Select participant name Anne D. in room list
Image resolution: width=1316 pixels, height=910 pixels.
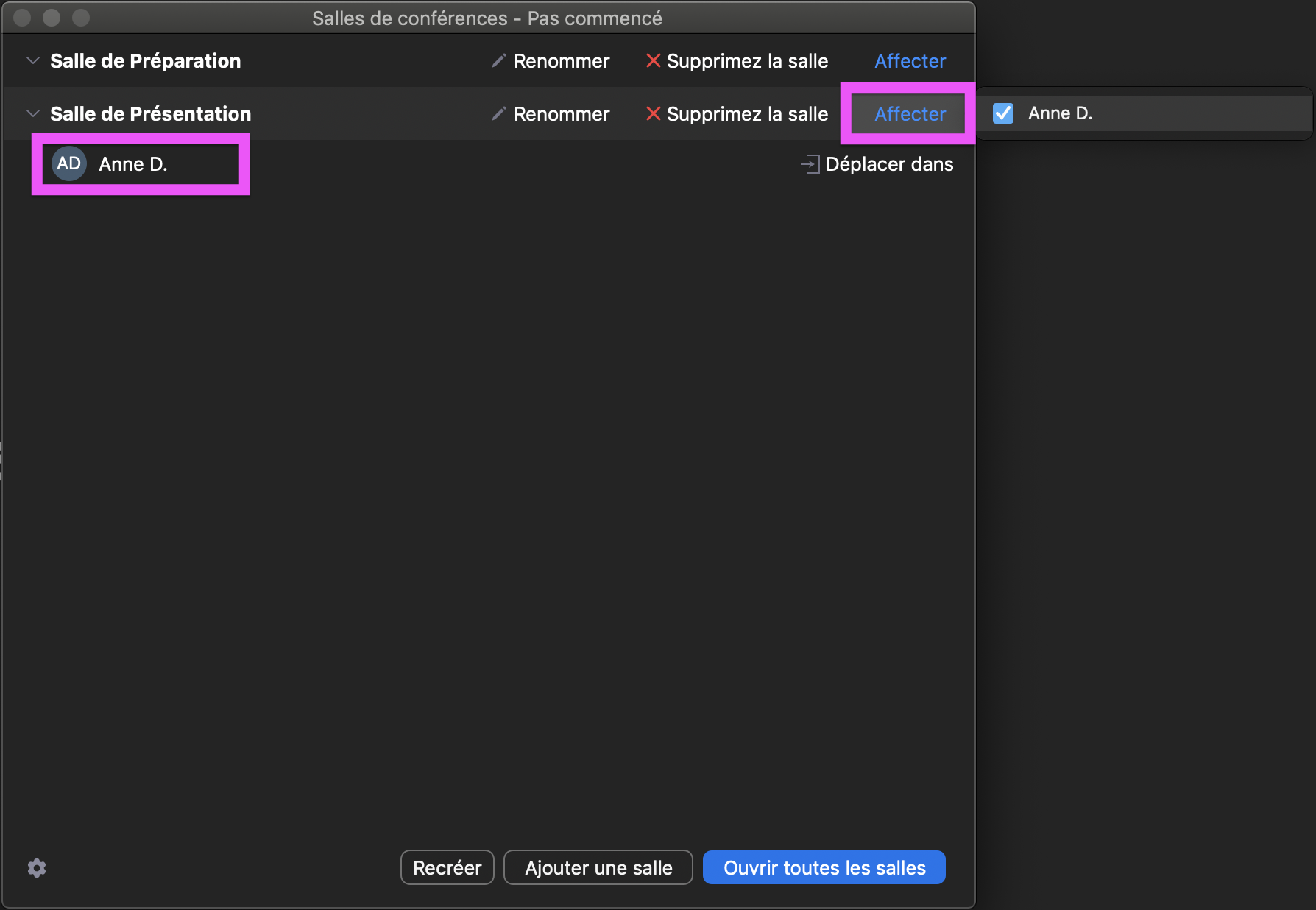pos(133,164)
